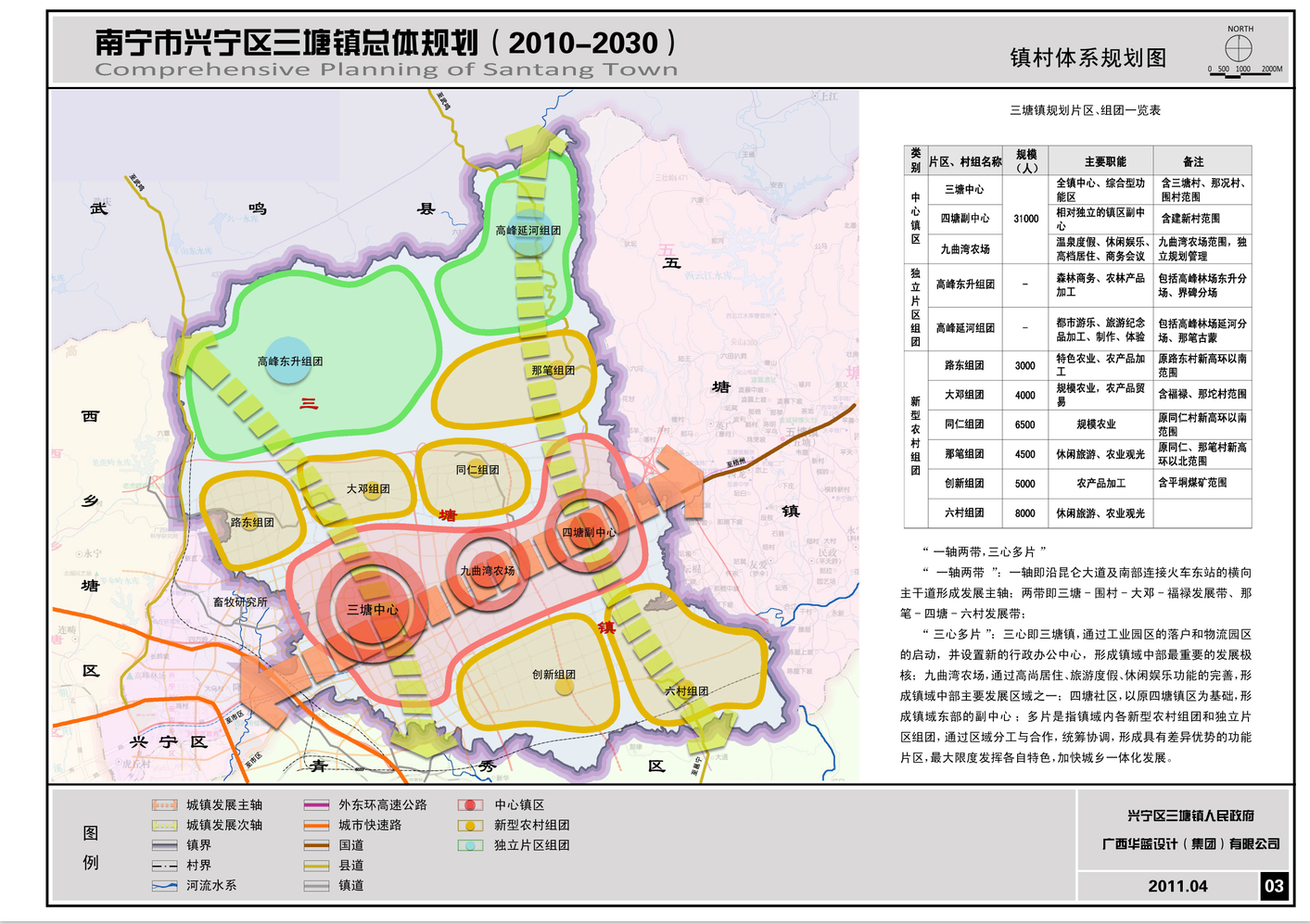
Task: Click the 图例 legend heading
Action: coord(91,847)
